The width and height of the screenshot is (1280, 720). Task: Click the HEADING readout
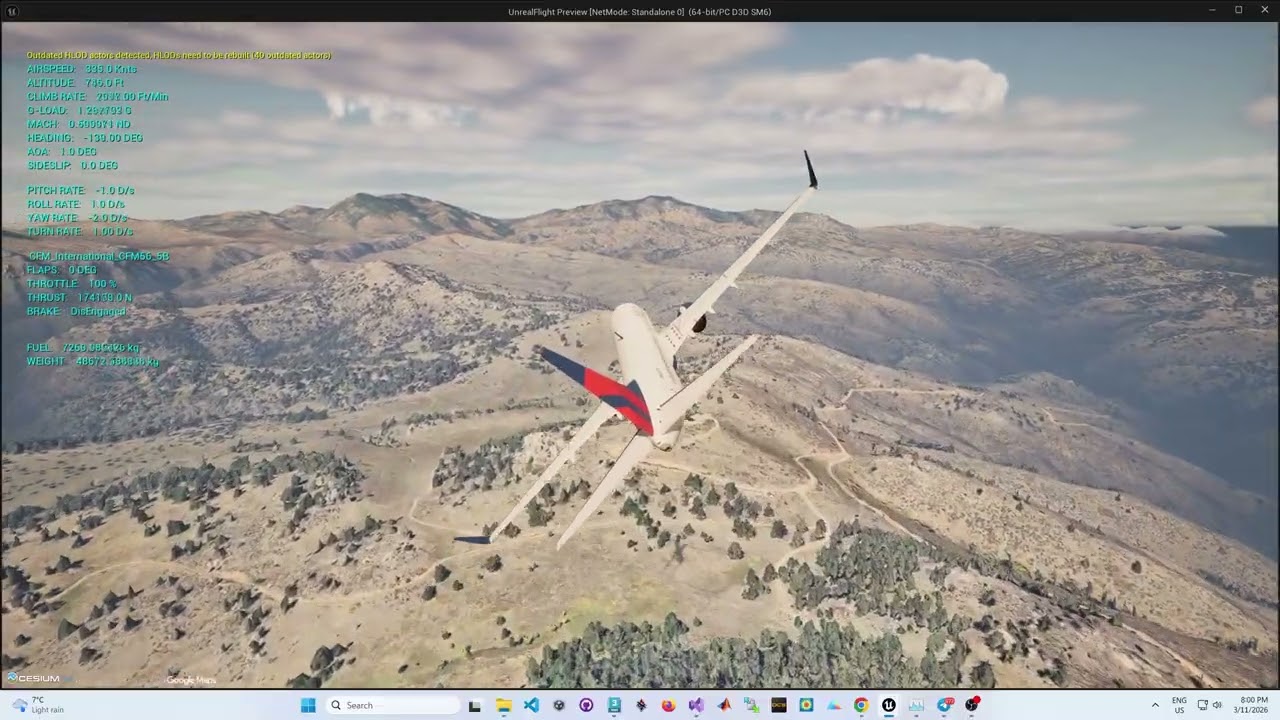click(85, 138)
